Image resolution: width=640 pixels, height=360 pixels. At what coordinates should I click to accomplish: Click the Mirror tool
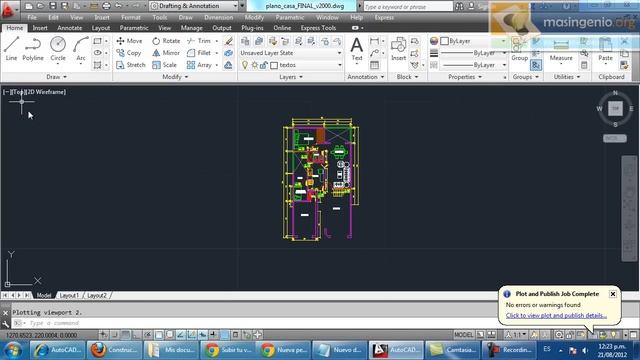pos(166,53)
